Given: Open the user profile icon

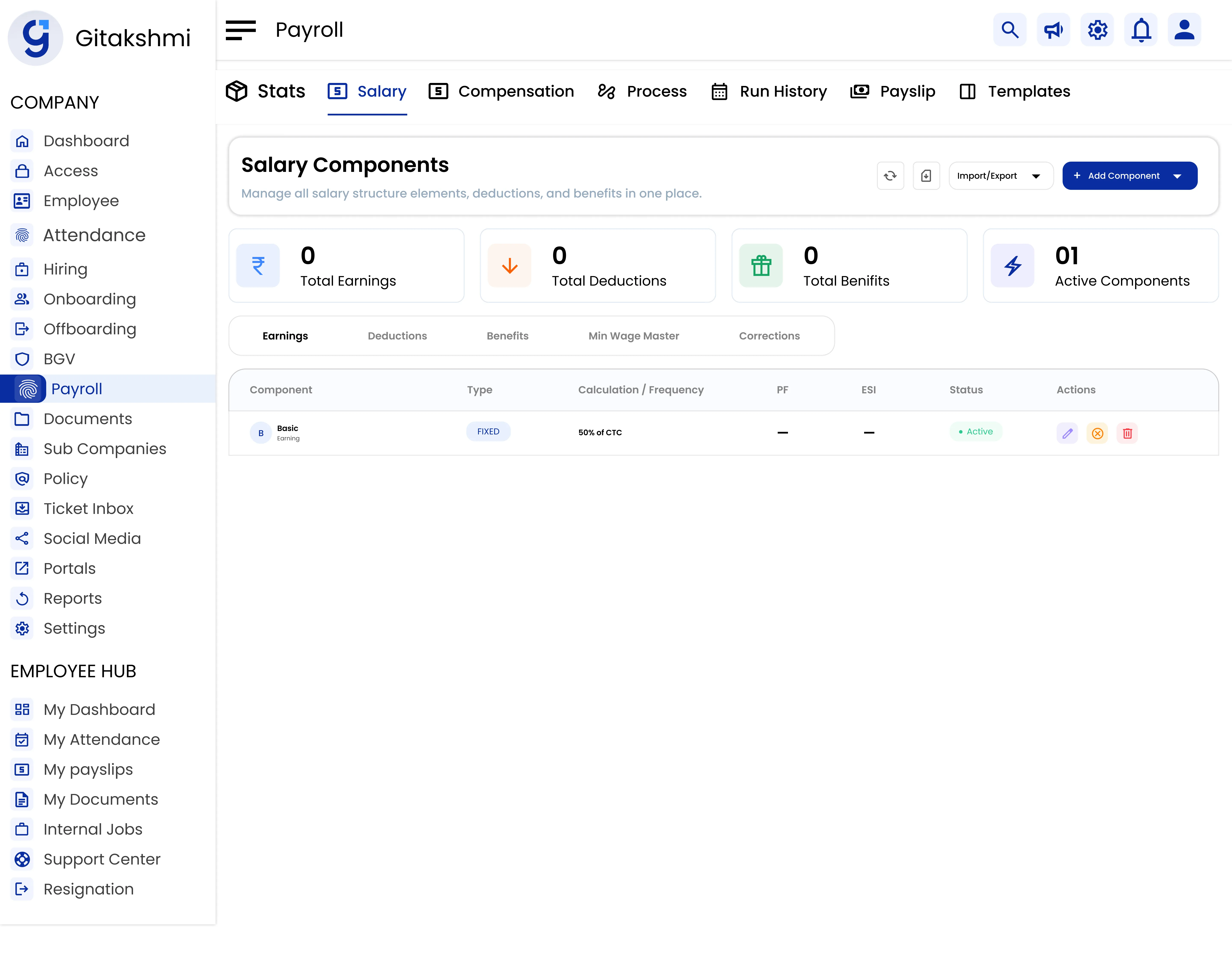Looking at the screenshot, I should [x=1184, y=30].
